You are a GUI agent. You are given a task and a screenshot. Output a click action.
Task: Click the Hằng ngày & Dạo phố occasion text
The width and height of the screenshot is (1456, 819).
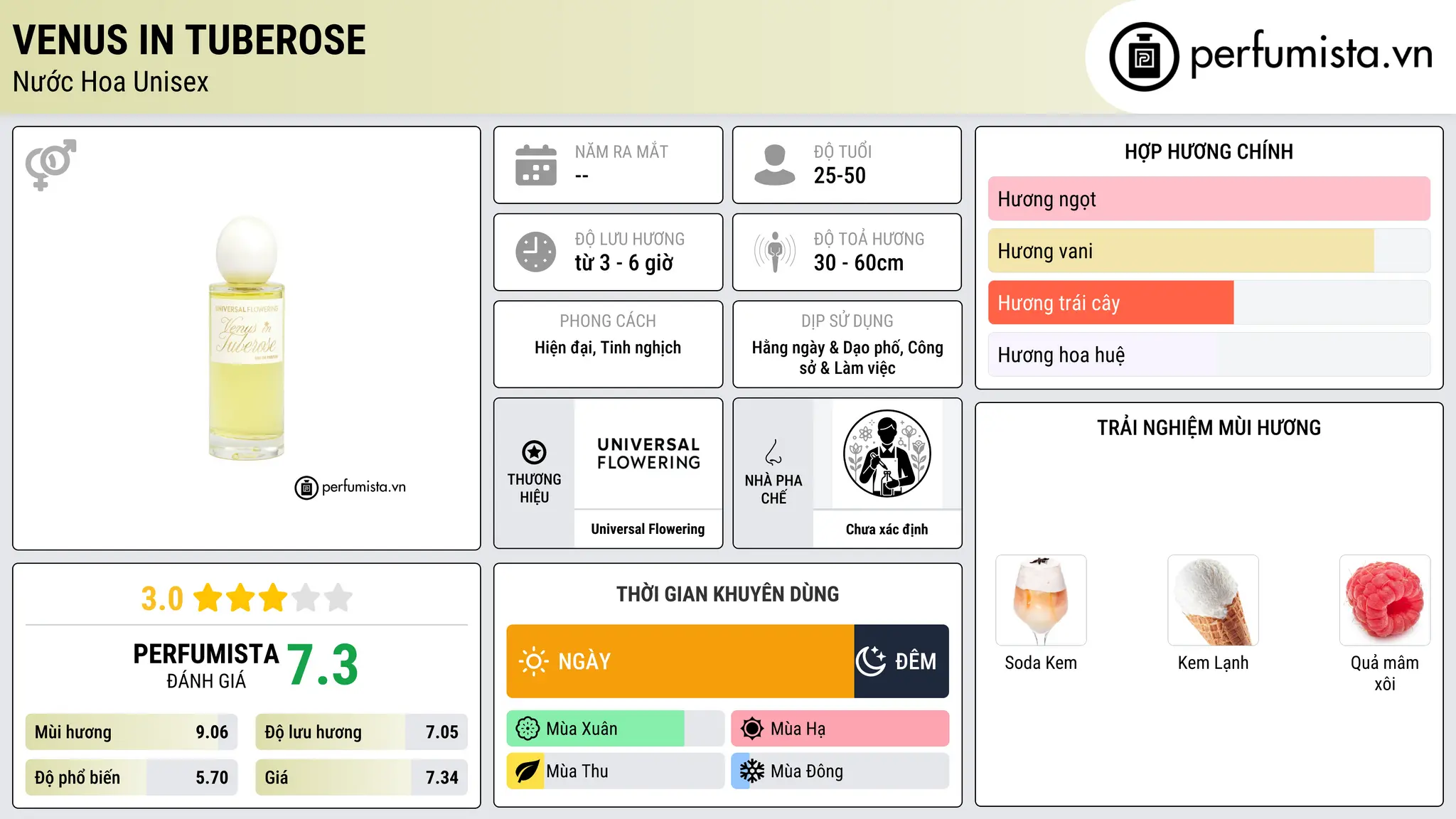[x=847, y=358]
